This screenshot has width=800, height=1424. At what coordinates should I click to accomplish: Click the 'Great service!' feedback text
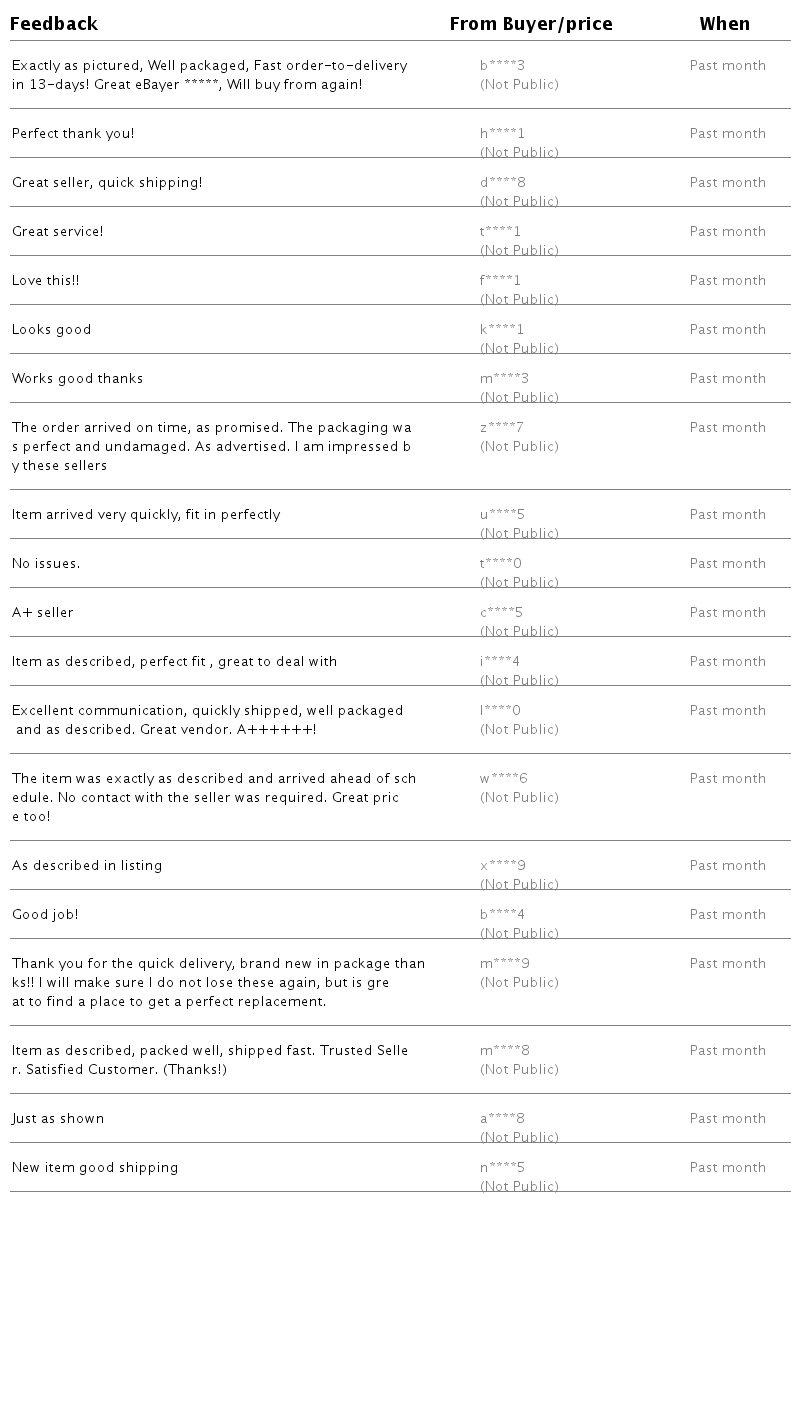click(x=58, y=232)
